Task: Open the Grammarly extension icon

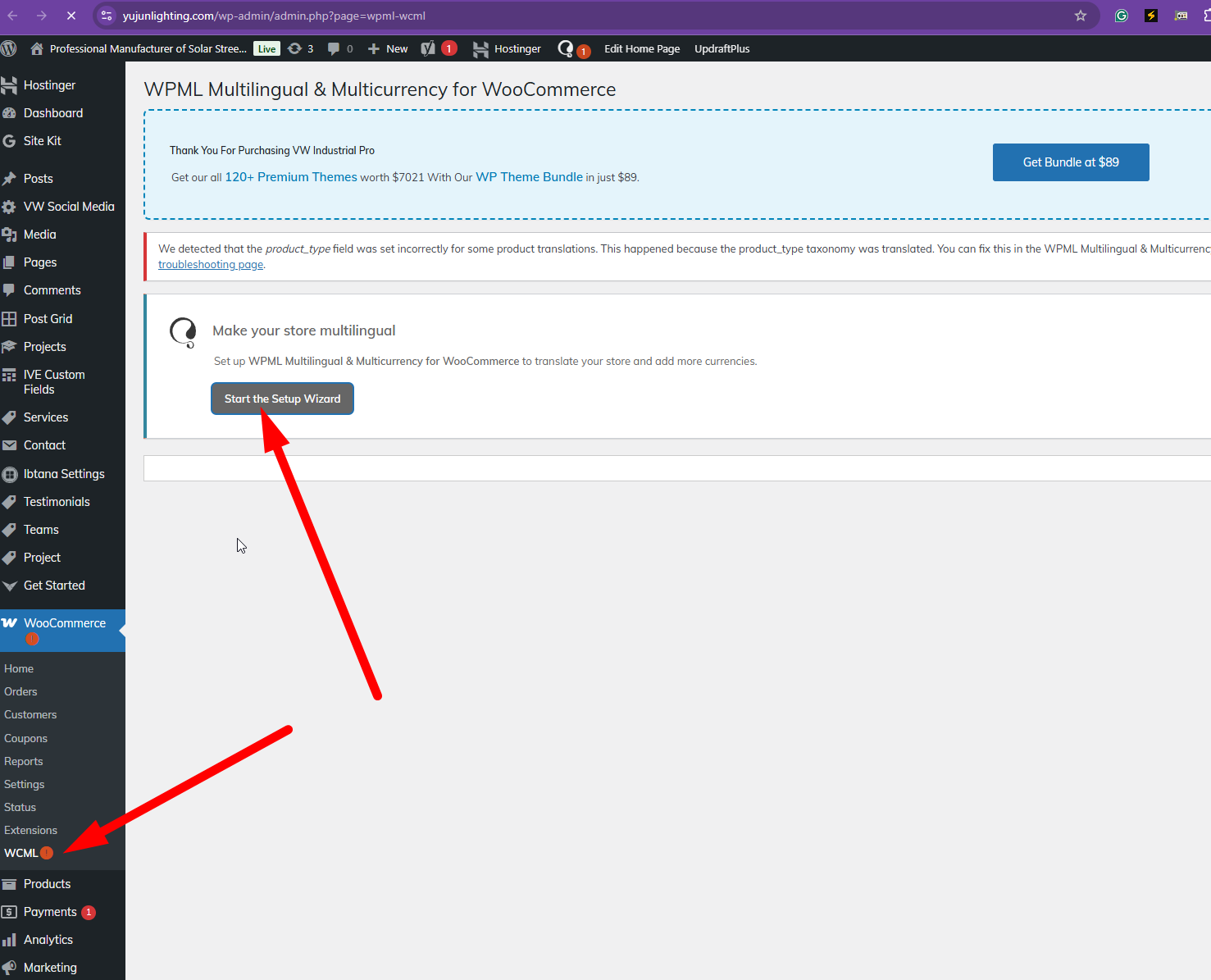Action: click(x=1122, y=16)
